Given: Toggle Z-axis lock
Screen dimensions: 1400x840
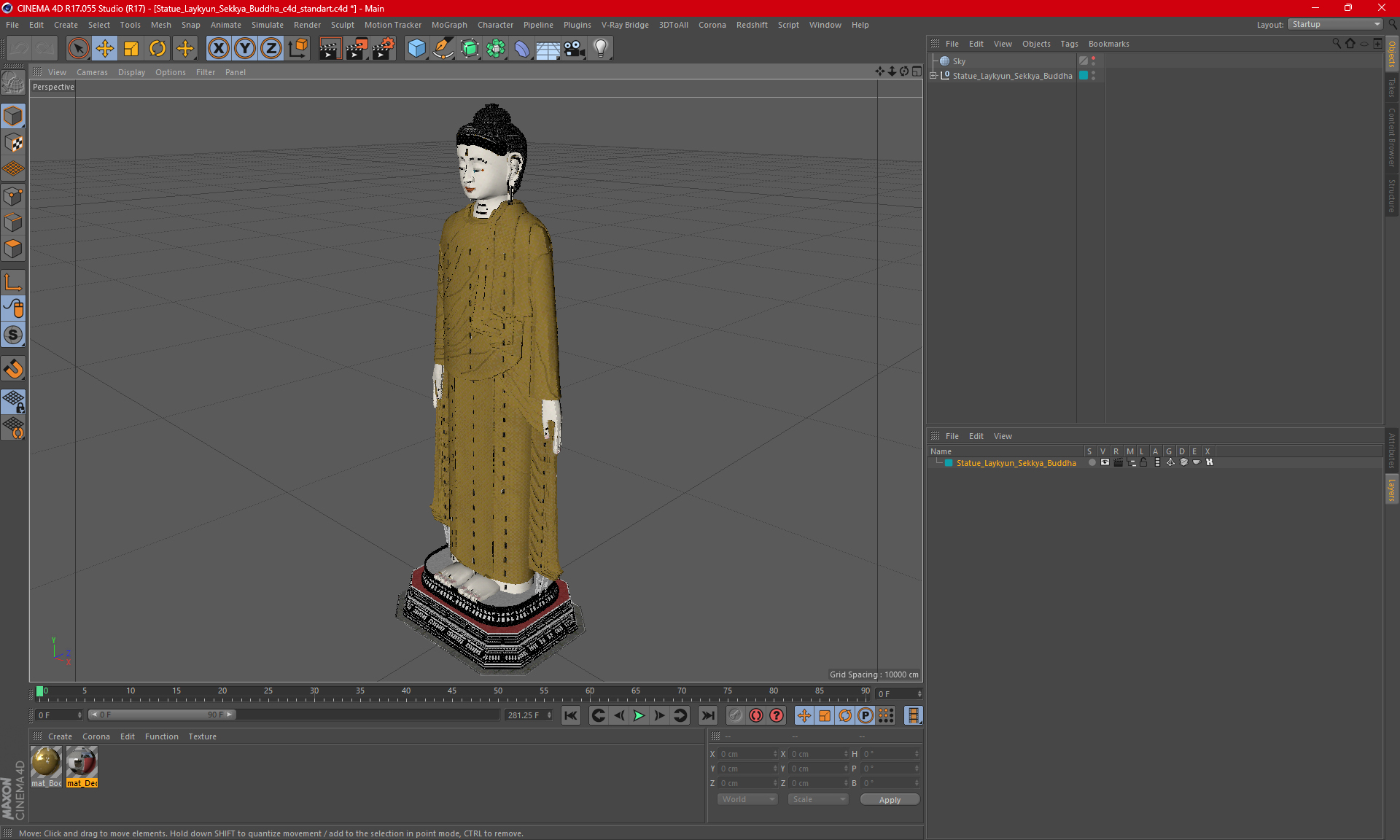Looking at the screenshot, I should (x=271, y=49).
